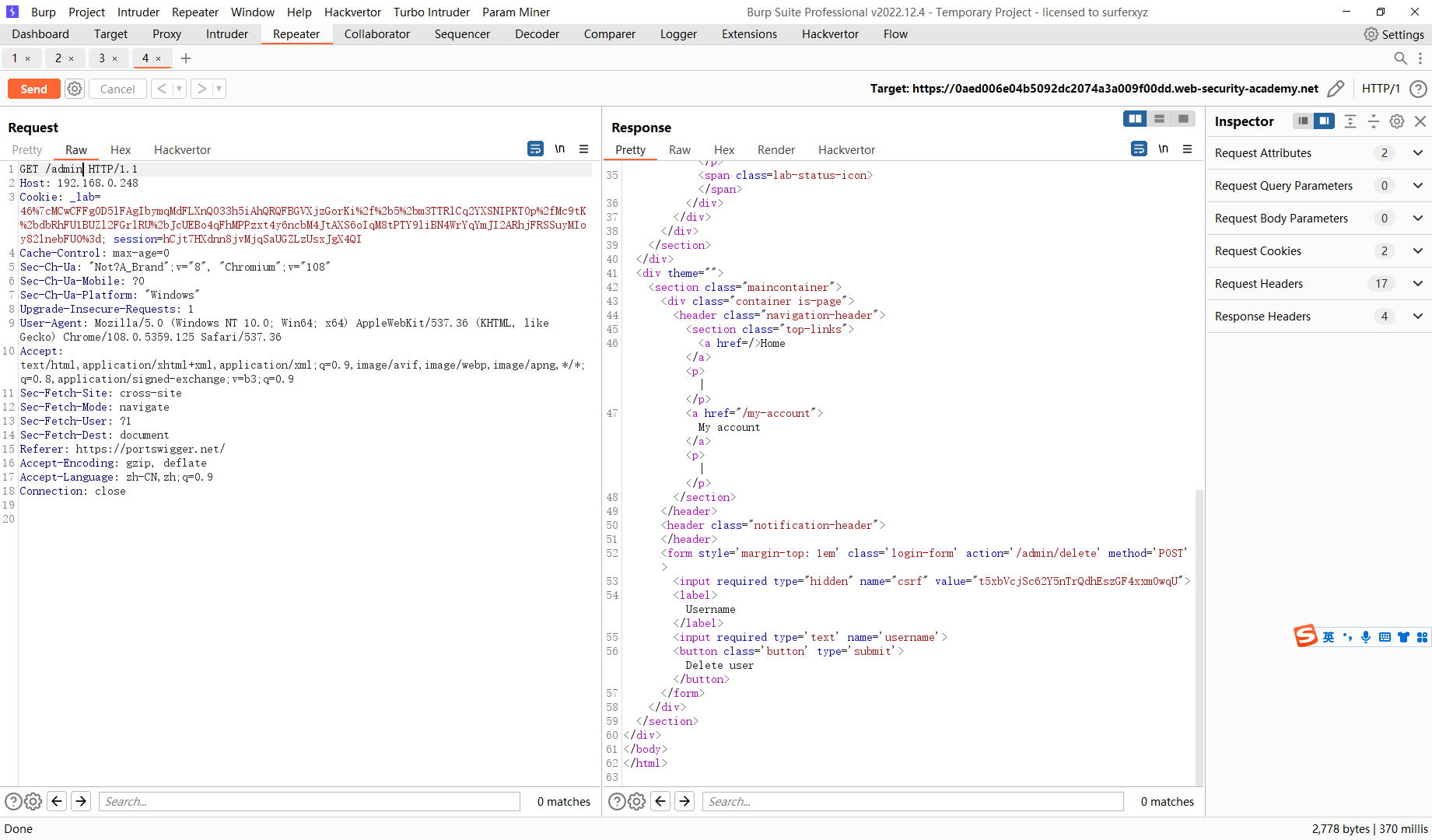Open the Decoder tab
1432x840 pixels.
[537, 33]
